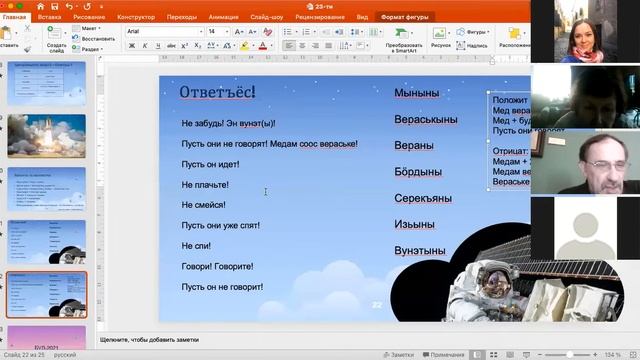Switch to Normal view icon
The image size is (640, 360).
476,355
